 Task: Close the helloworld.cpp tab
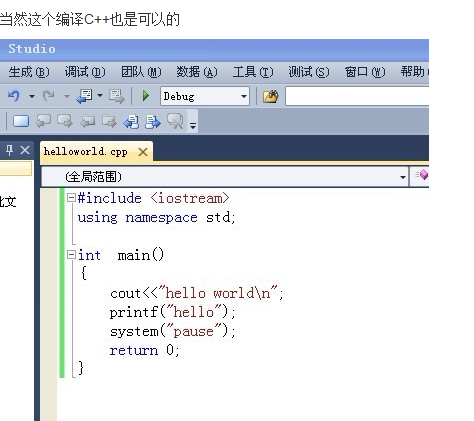143,152
